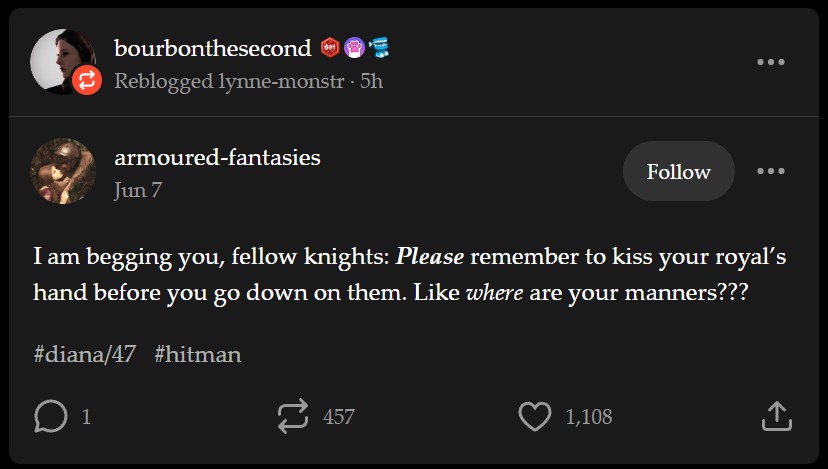This screenshot has width=828, height=469.
Task: Click the red hexagon badge beside bourbonthesecond
Action: click(330, 47)
